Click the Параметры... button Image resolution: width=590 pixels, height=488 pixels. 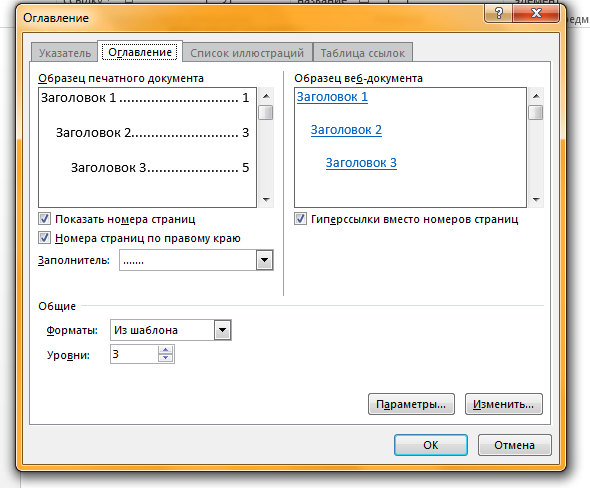411,404
